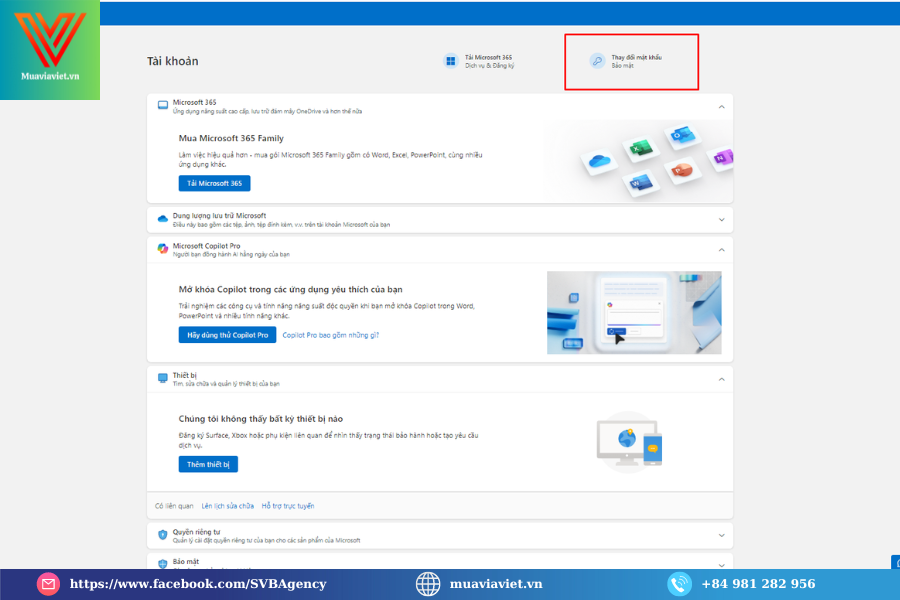Click Mở khóa Copilot heading text
900x600 pixels.
tap(290, 289)
